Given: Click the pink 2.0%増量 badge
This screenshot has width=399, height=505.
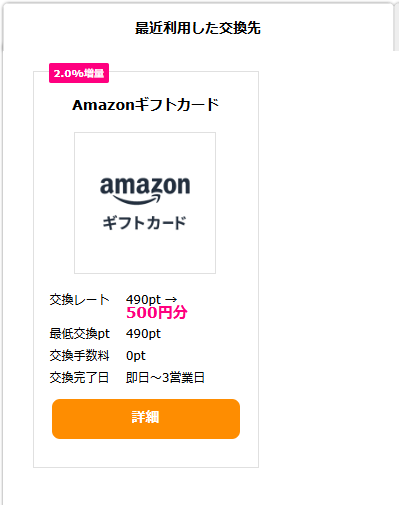Looking at the screenshot, I should click(79, 73).
